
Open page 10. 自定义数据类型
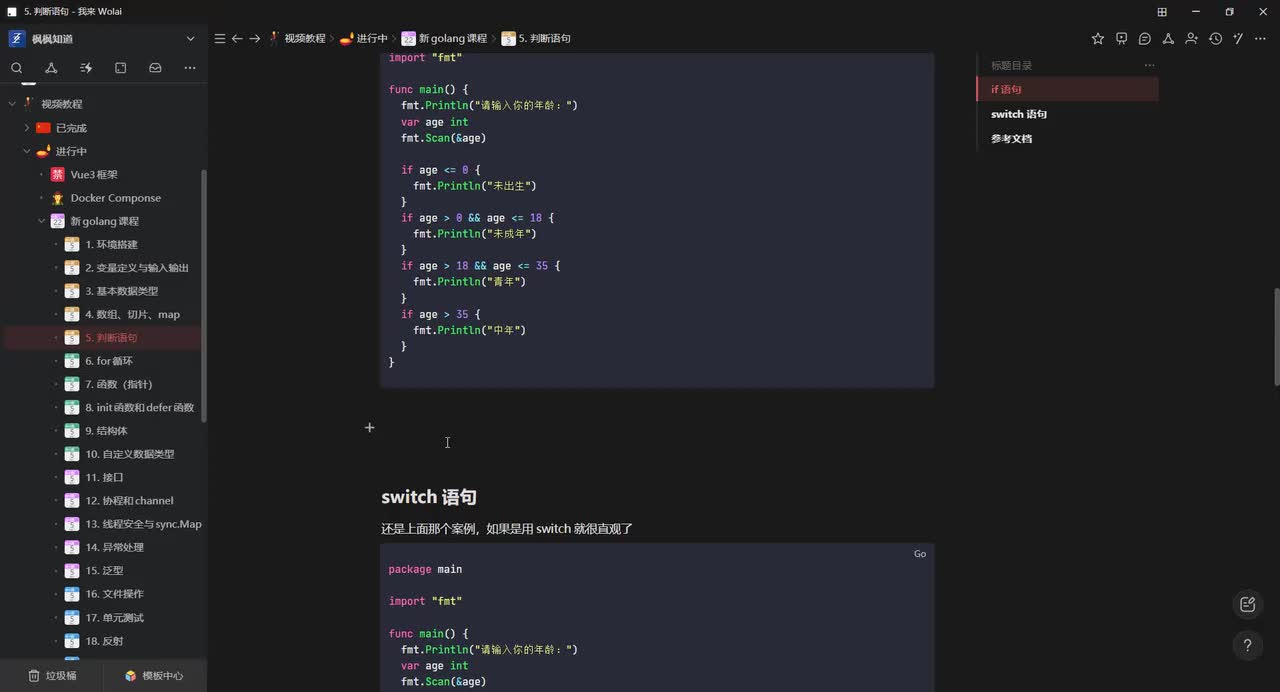point(129,454)
